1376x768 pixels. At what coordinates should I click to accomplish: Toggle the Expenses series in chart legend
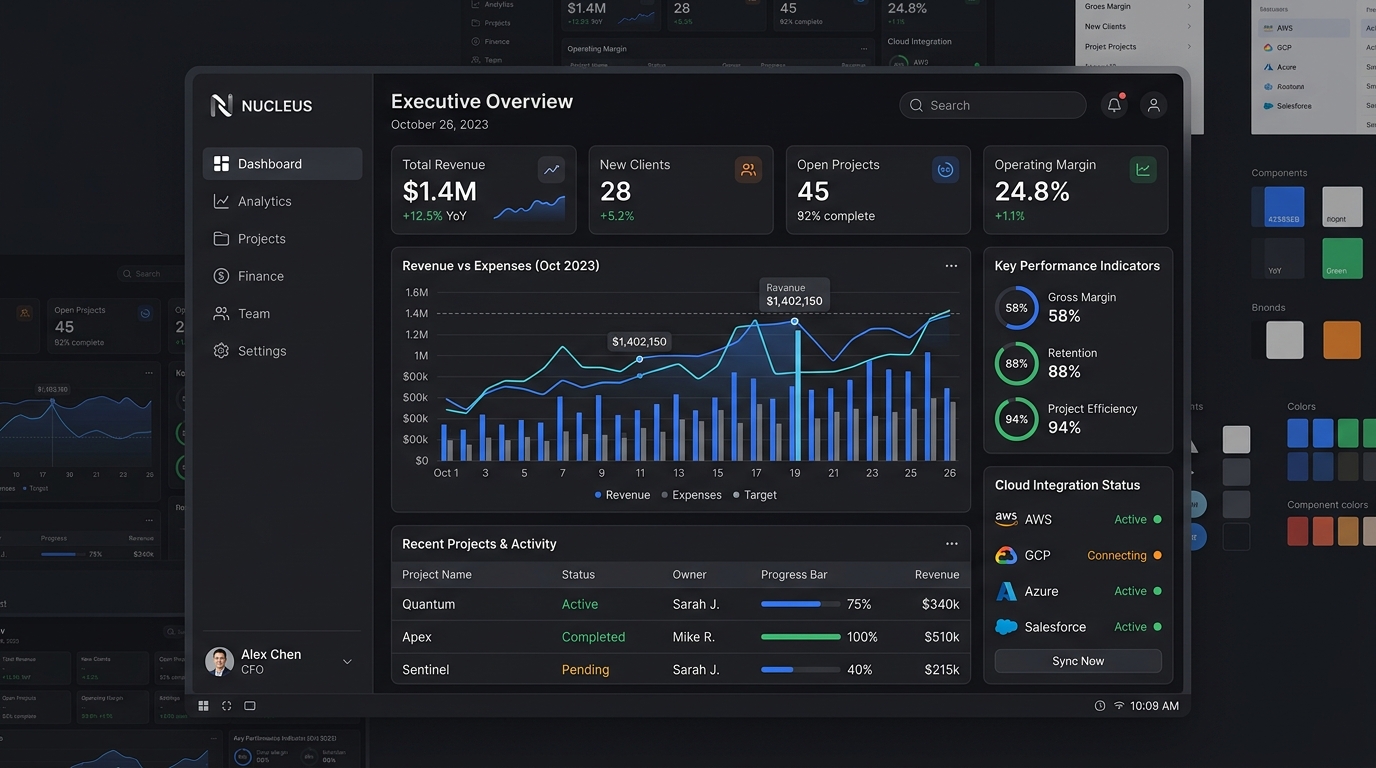691,495
